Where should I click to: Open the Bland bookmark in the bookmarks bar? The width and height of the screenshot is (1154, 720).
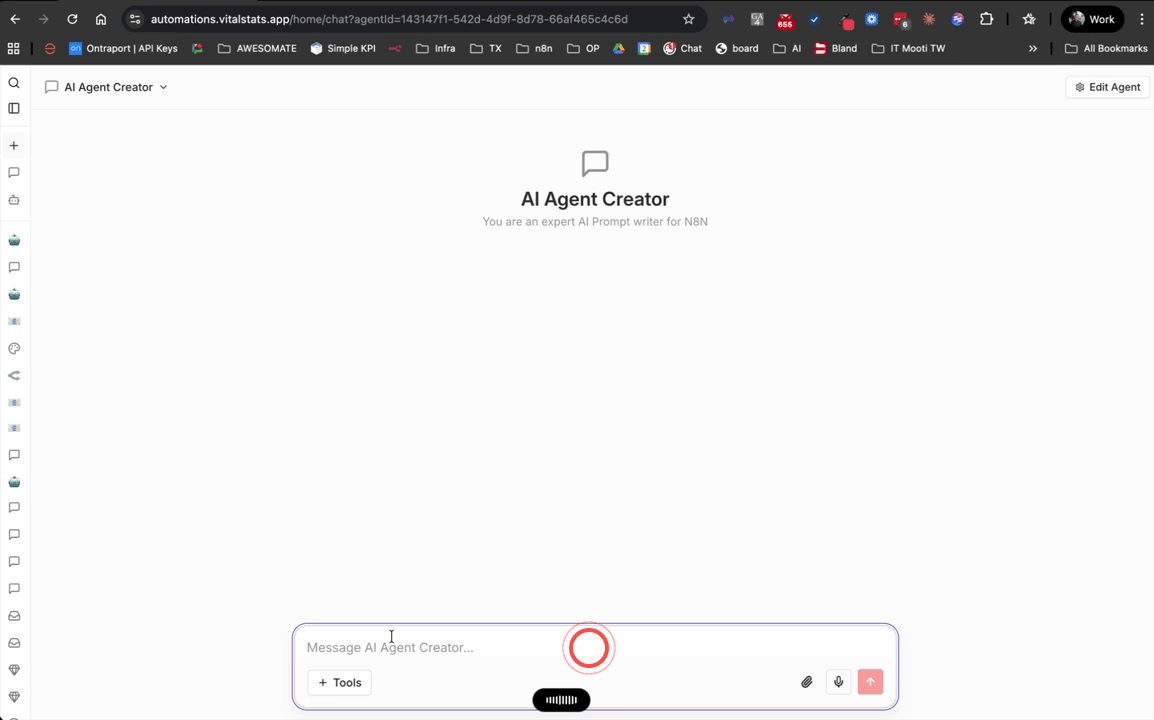point(836,48)
